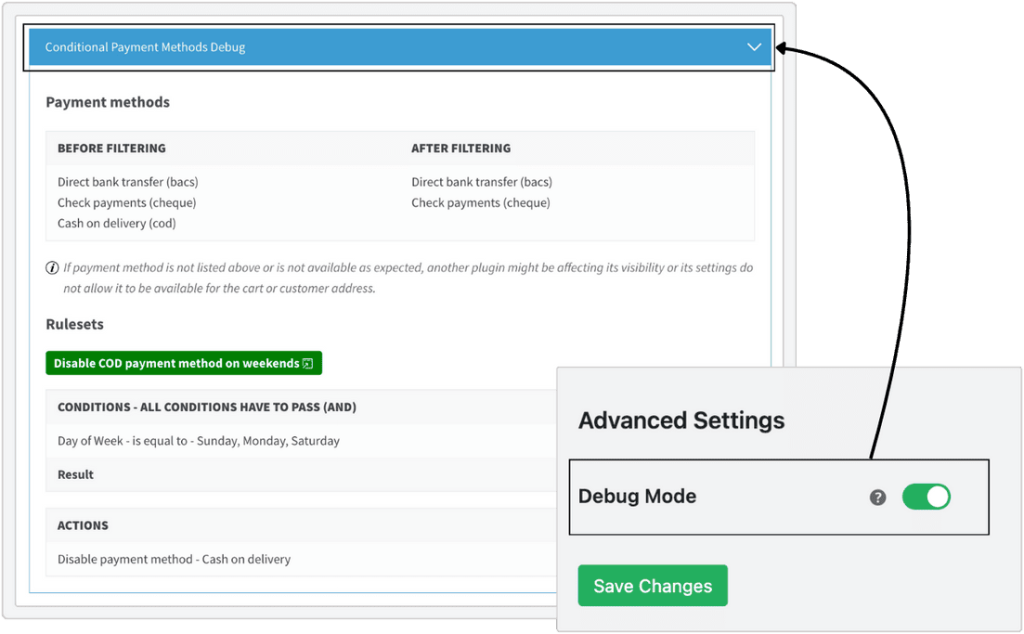The image size is (1024, 634).
Task: Open the Disable COD payment method on weekends ruleset
Action: (184, 363)
